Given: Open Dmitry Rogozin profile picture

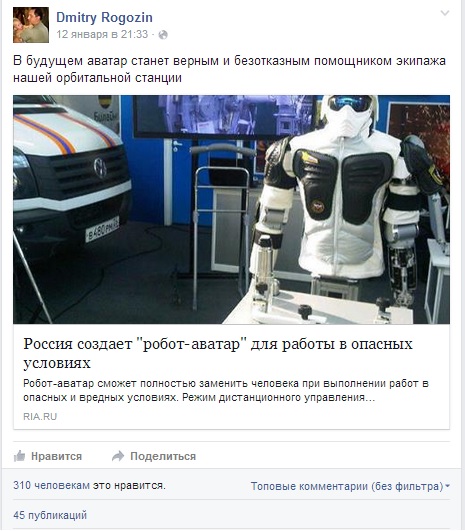Looking at the screenshot, I should [31, 25].
